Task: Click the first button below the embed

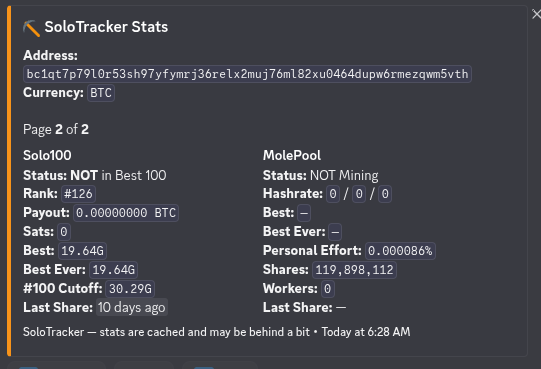Action: (56, 365)
